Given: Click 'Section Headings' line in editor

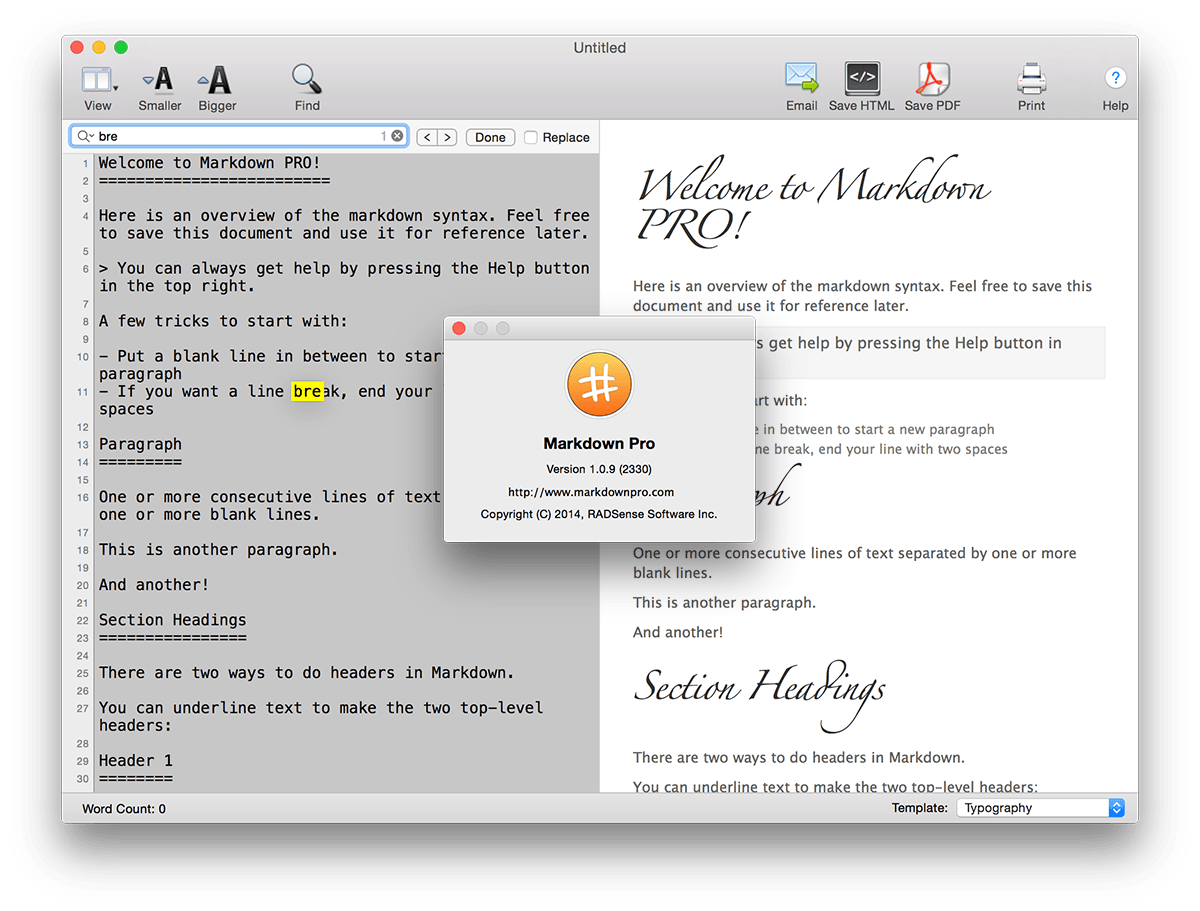Looking at the screenshot, I should pos(172,620).
